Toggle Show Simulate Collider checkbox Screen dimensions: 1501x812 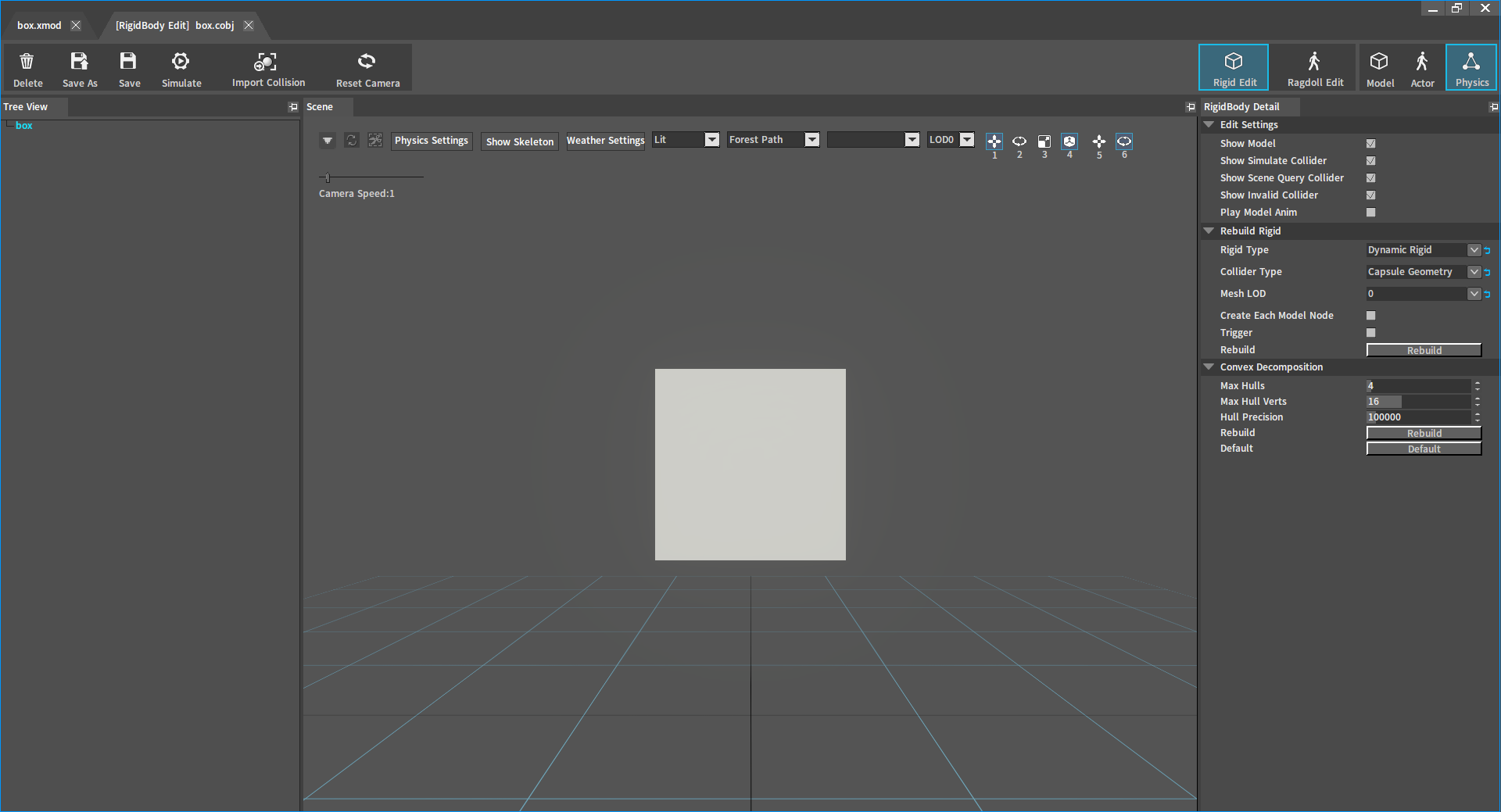tap(1370, 161)
